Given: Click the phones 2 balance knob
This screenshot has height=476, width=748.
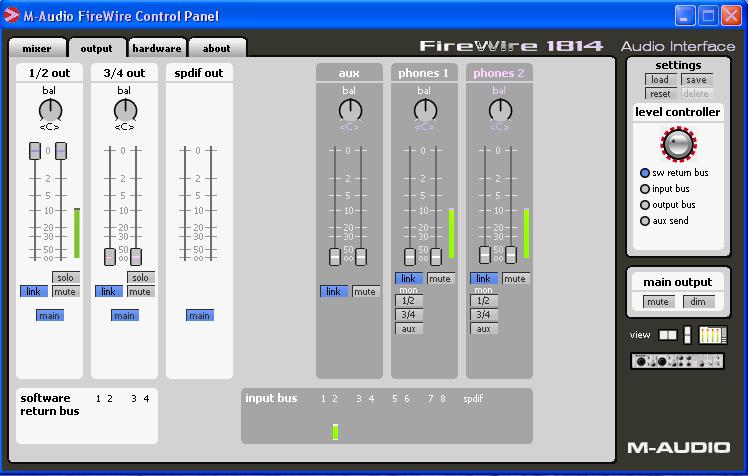Looking at the screenshot, I should (500, 110).
